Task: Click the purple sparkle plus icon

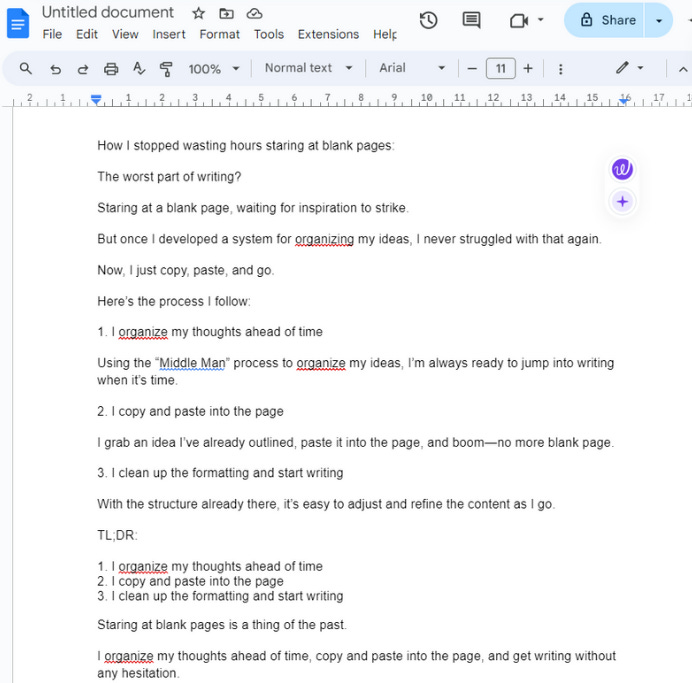Action: click(622, 202)
